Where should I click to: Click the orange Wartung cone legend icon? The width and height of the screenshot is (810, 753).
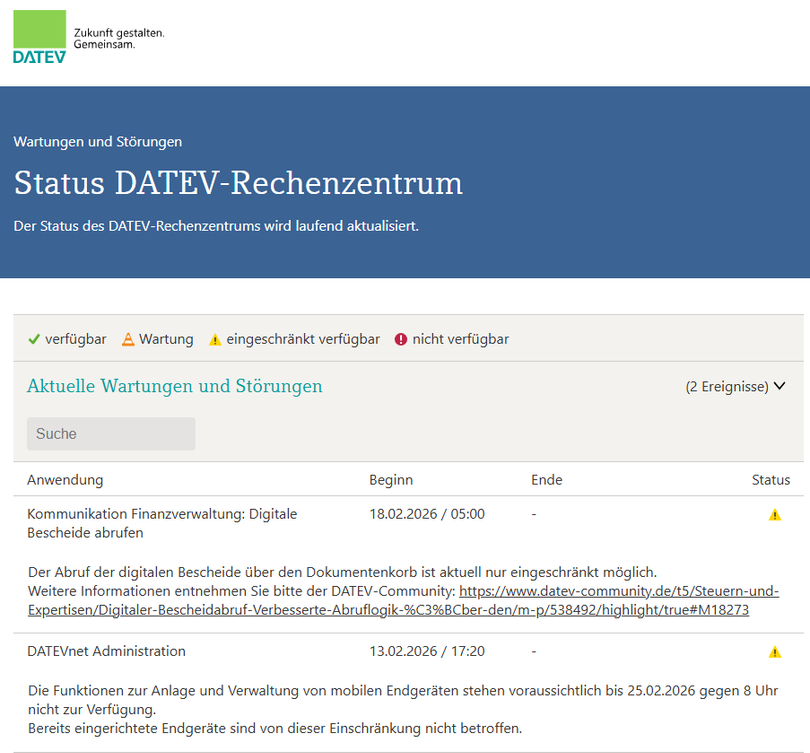pyautogui.click(x=128, y=339)
